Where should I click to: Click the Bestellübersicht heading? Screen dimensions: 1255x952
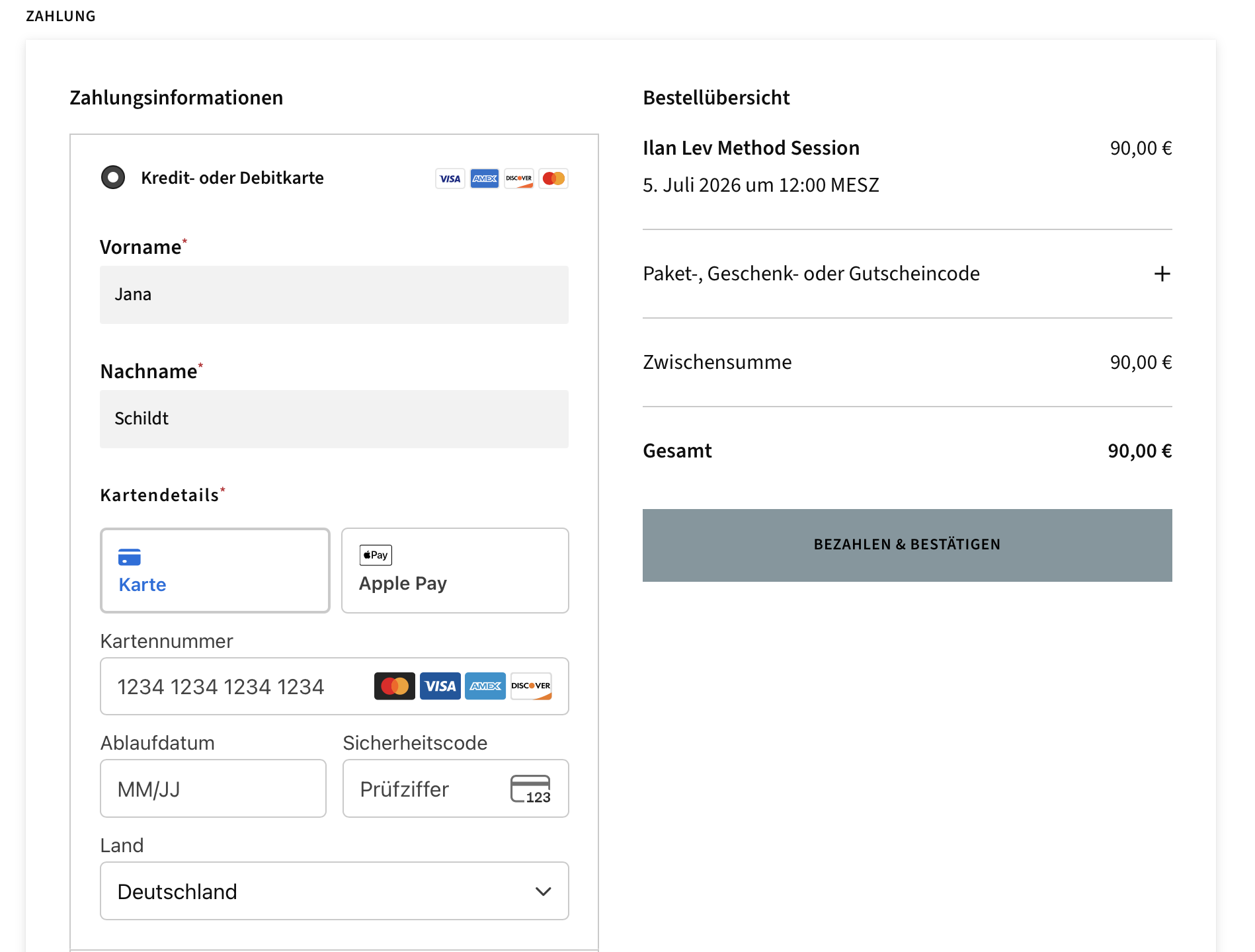716,98
